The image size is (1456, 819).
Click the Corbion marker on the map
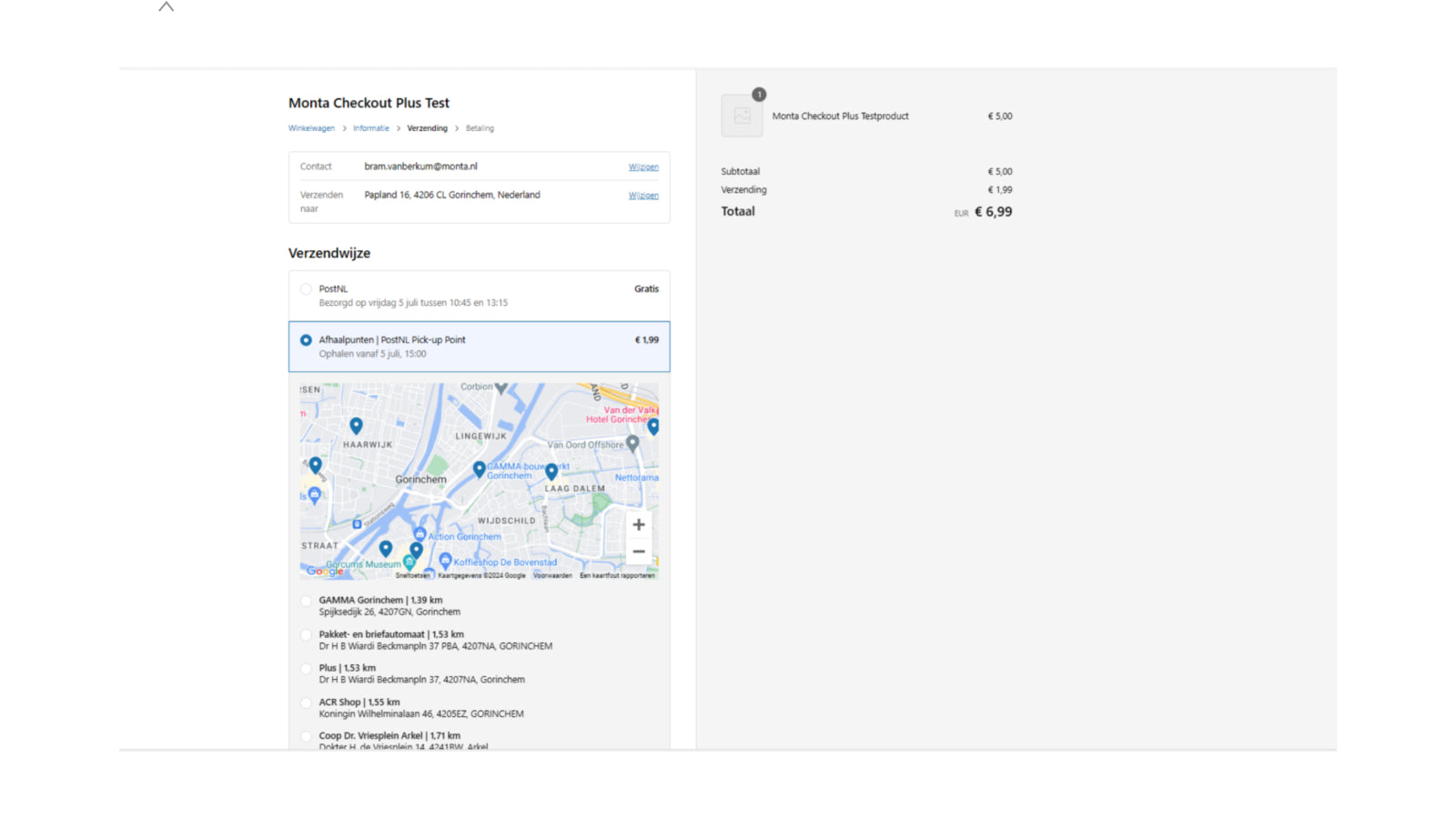[x=501, y=388]
